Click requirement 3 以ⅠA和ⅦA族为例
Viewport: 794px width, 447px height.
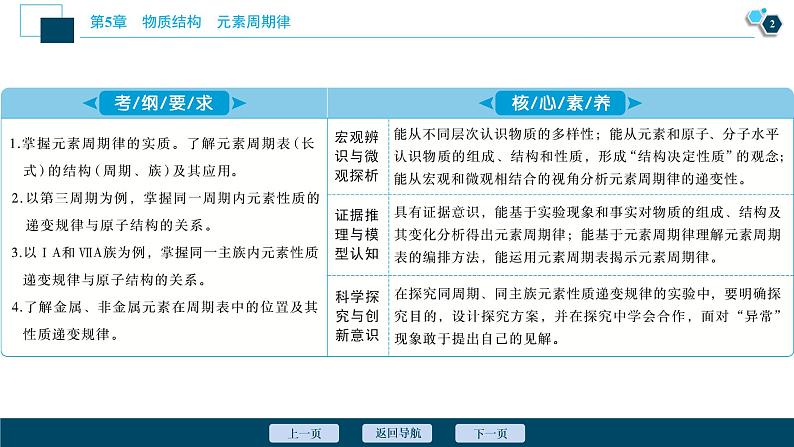pos(165,266)
